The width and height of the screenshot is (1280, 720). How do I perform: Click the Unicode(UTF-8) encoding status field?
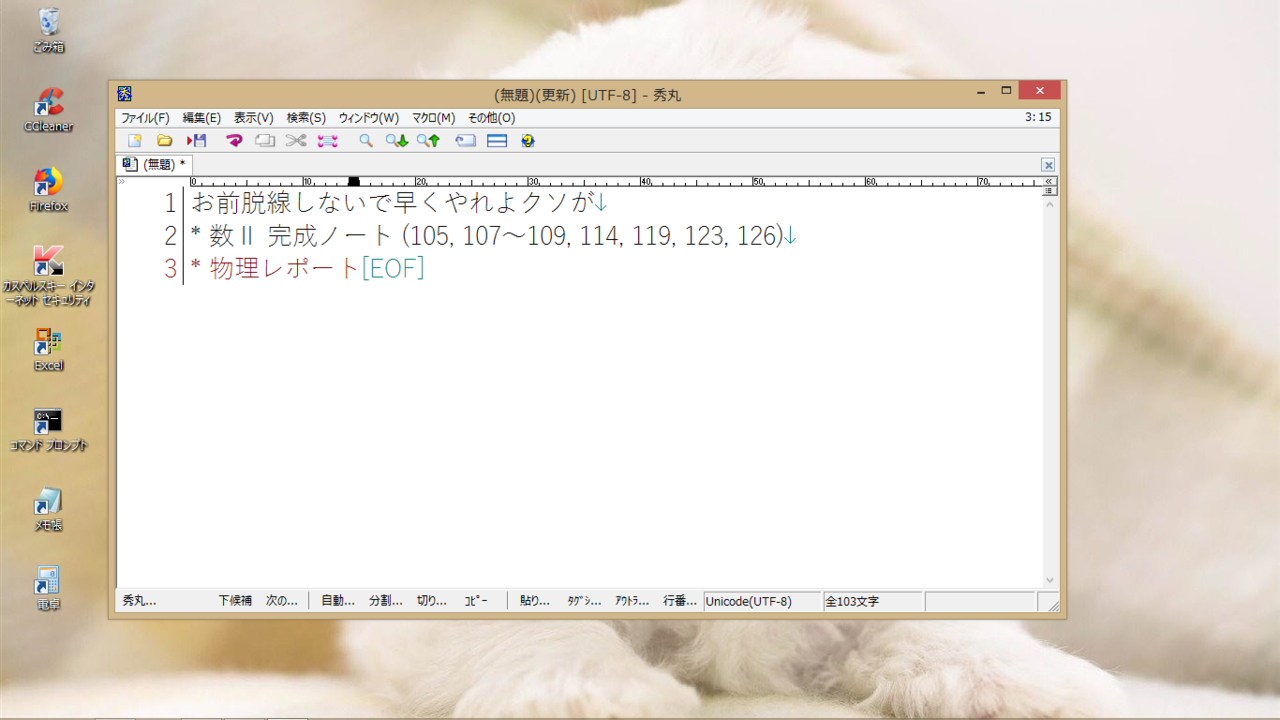click(760, 602)
